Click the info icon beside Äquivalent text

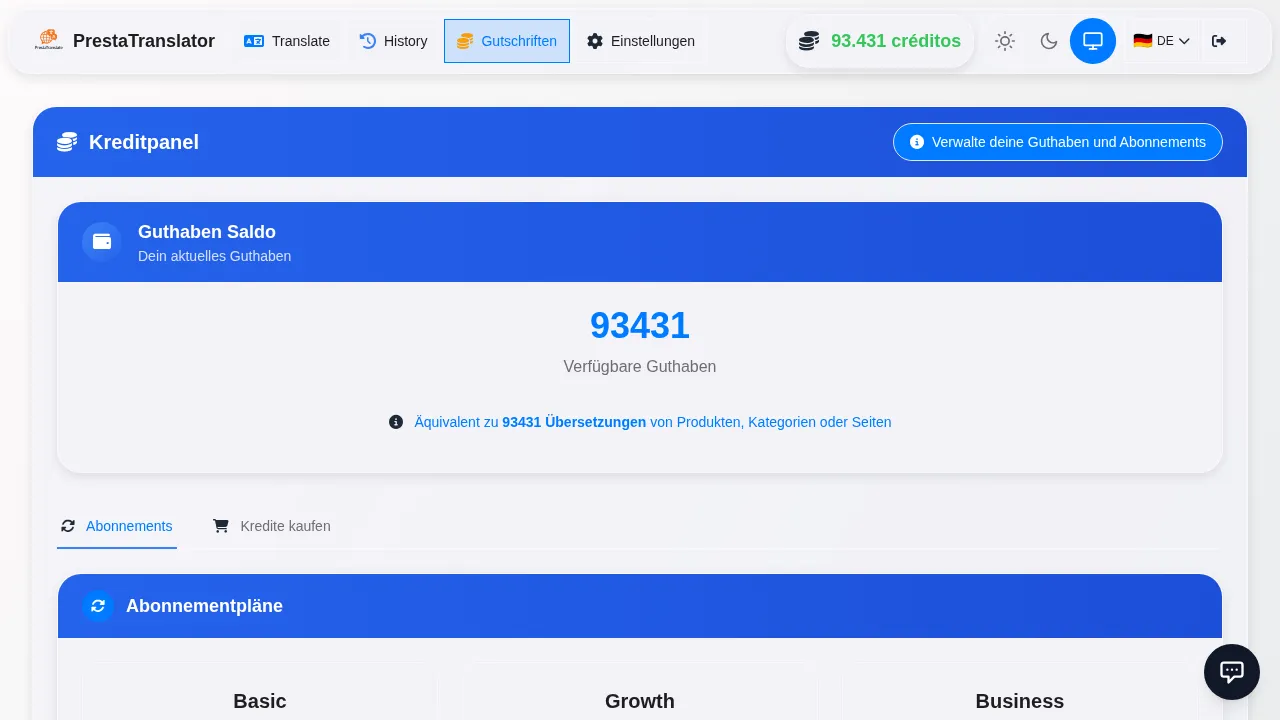click(396, 422)
